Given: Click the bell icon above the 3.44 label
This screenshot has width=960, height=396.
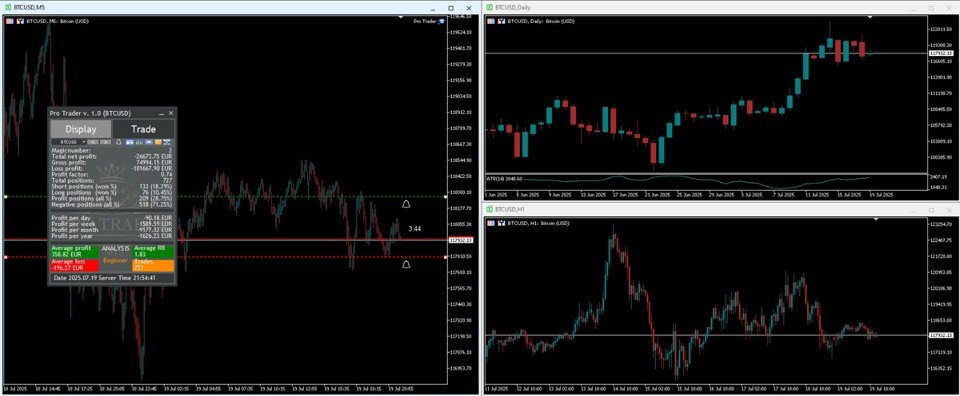Looking at the screenshot, I should pos(406,204).
